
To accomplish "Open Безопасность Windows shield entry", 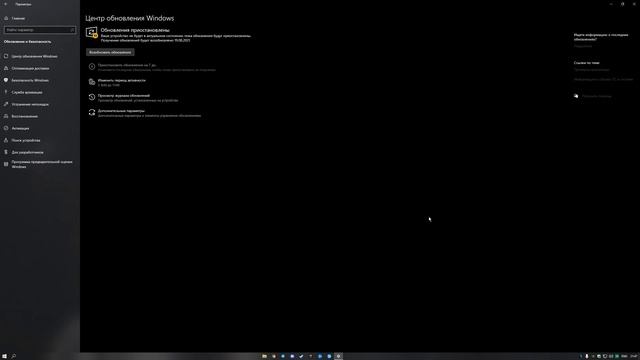I will pyautogui.click(x=27, y=80).
